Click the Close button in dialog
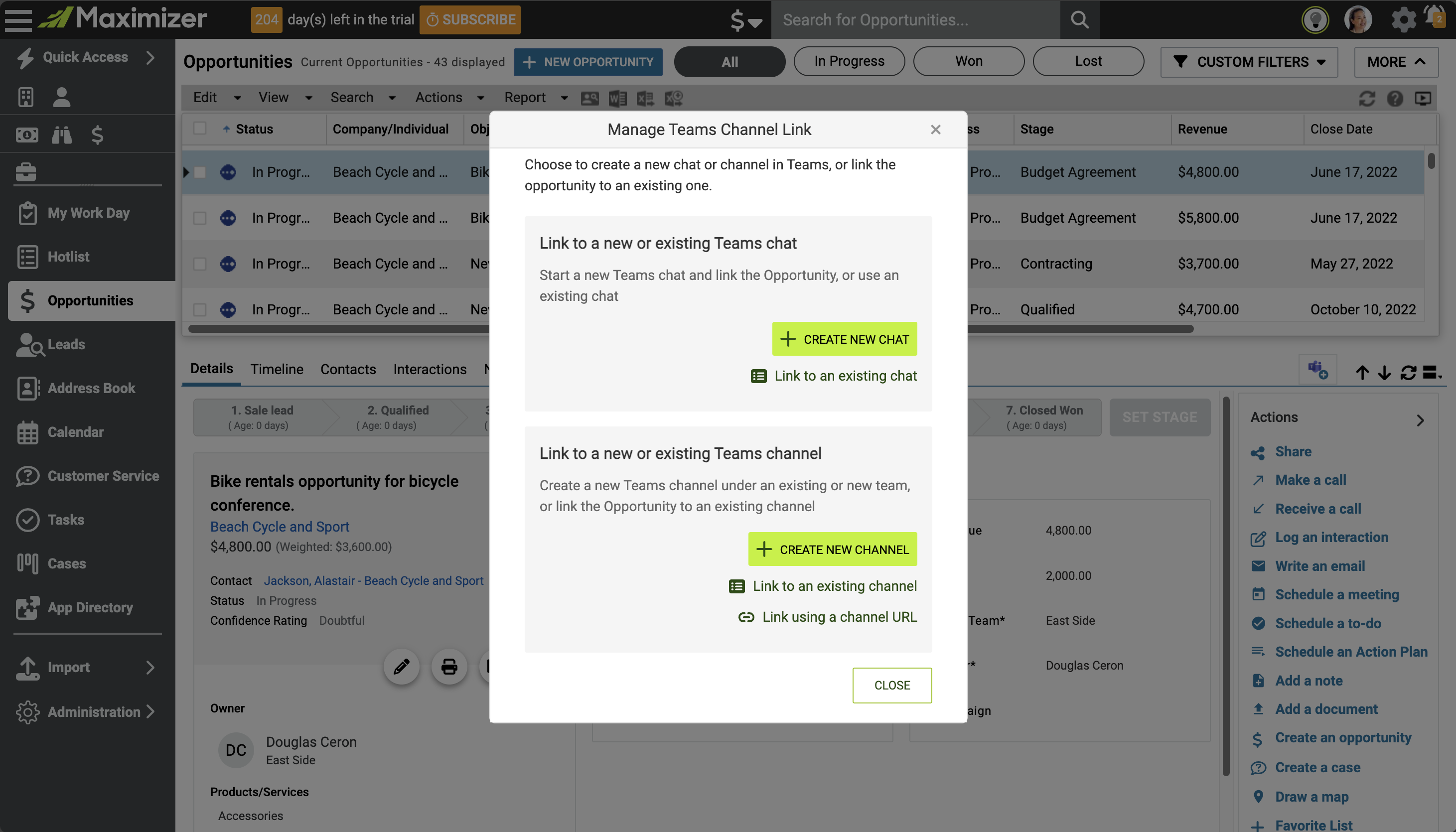The height and width of the screenshot is (832, 1456). (891, 685)
